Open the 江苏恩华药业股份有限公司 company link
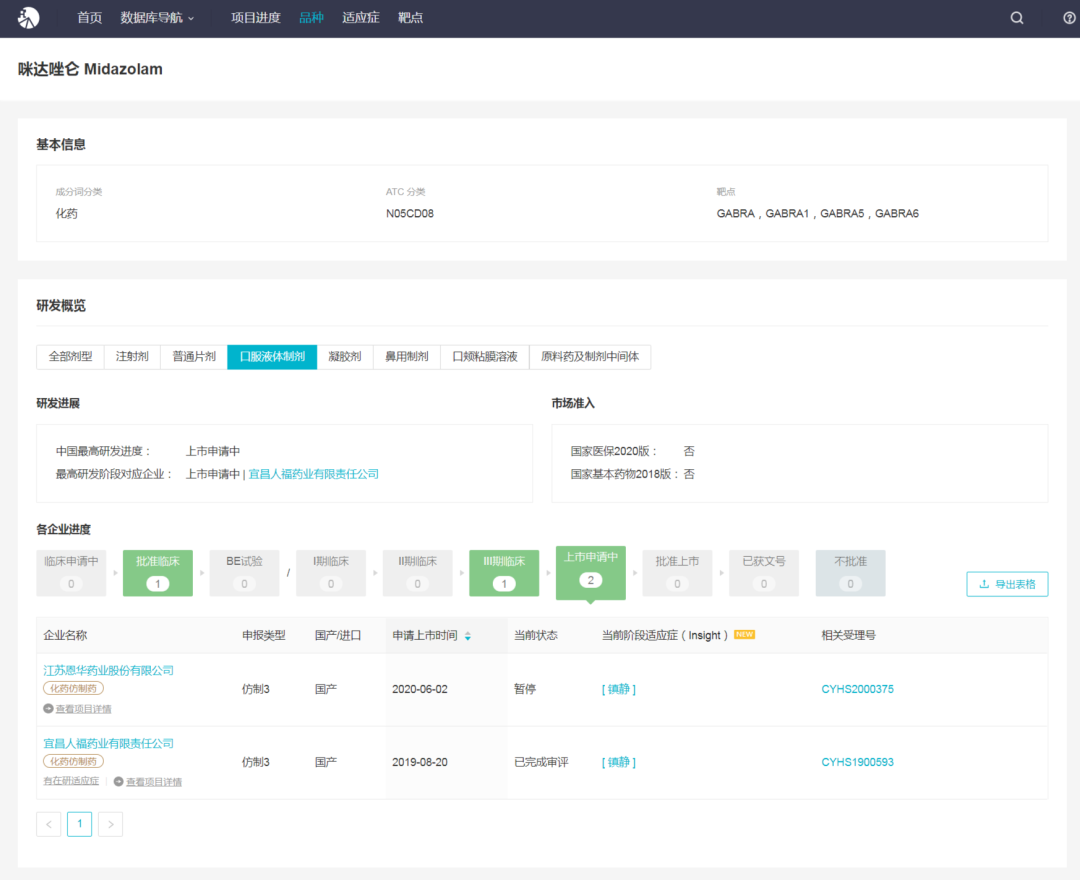The height and width of the screenshot is (880, 1080). pyautogui.click(x=109, y=670)
